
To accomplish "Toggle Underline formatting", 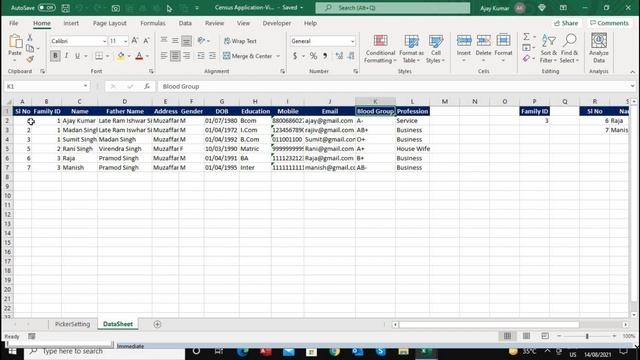I will tap(77, 56).
